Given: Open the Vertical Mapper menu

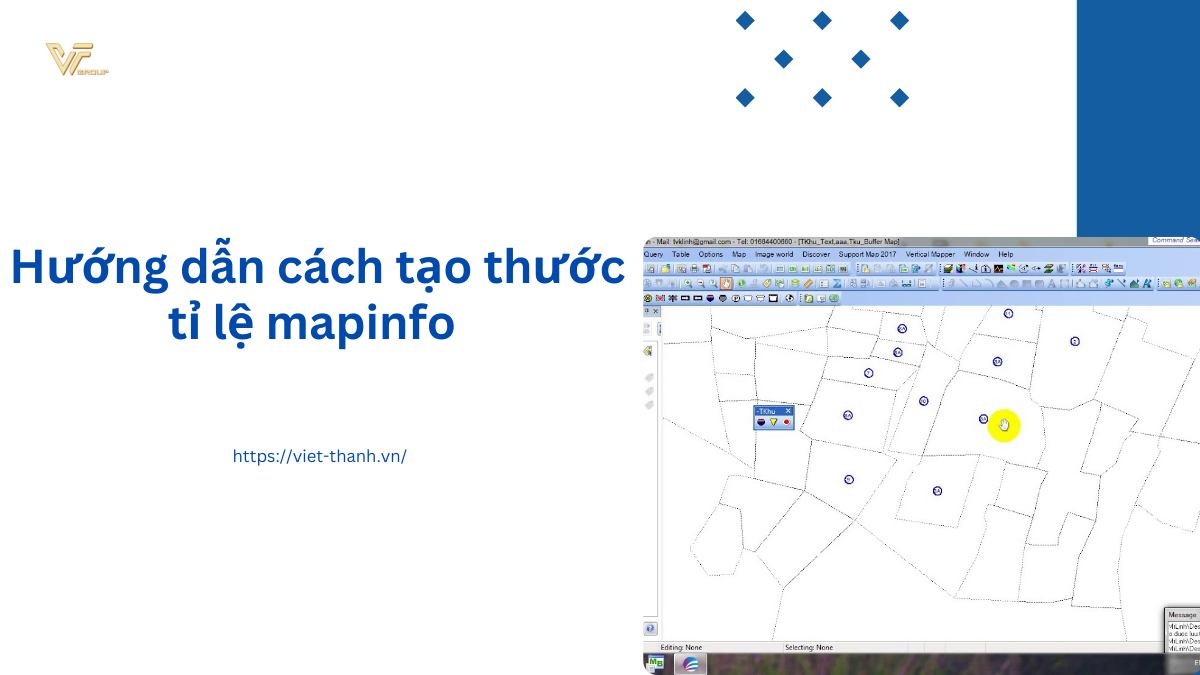Looking at the screenshot, I should point(930,254).
